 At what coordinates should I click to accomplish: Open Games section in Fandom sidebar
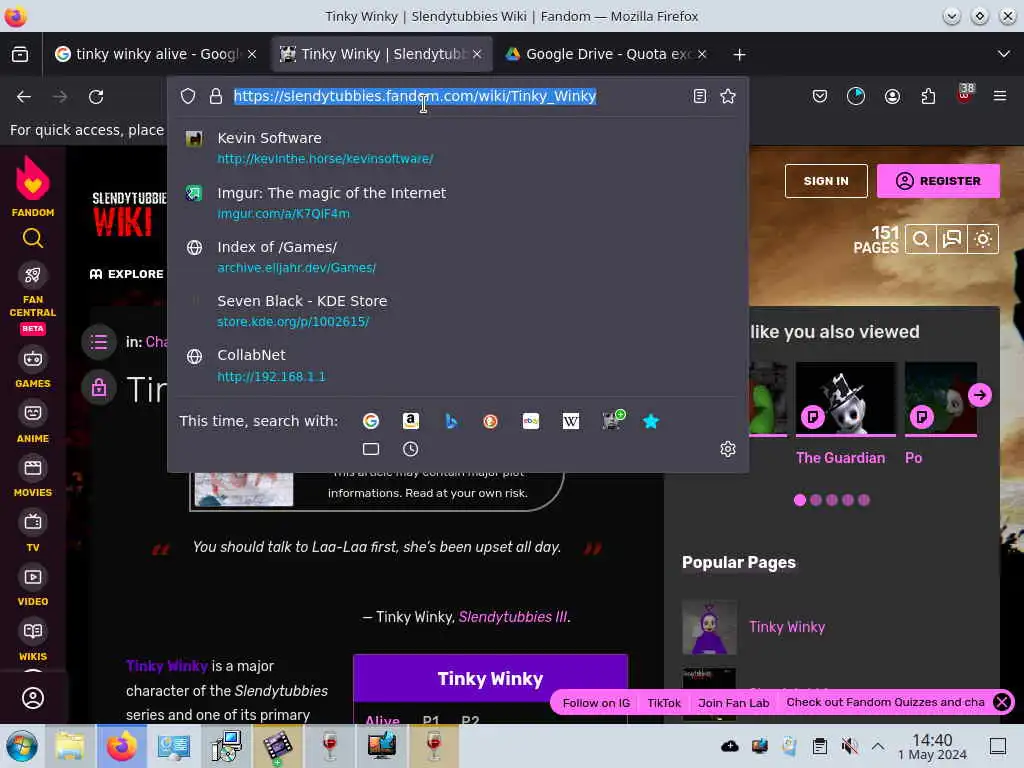[x=33, y=368]
